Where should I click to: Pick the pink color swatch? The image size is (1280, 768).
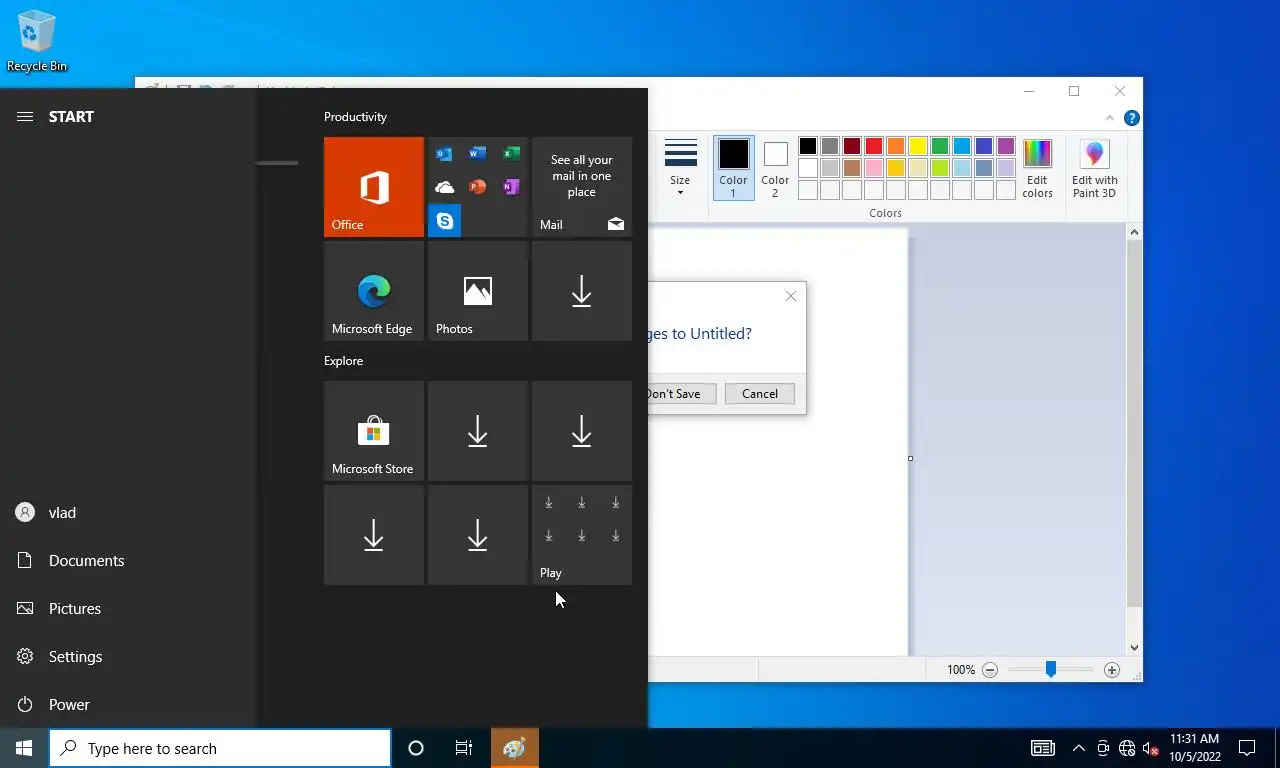point(874,168)
